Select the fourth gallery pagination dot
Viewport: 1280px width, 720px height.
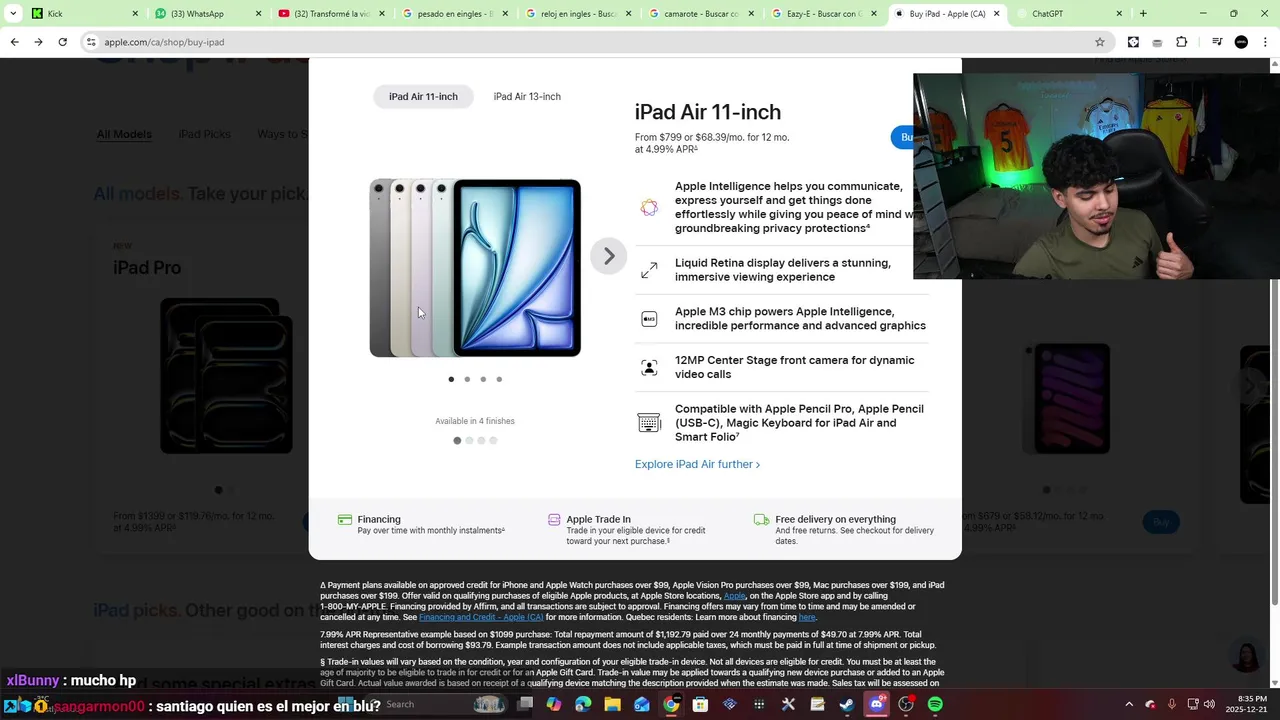(x=499, y=379)
